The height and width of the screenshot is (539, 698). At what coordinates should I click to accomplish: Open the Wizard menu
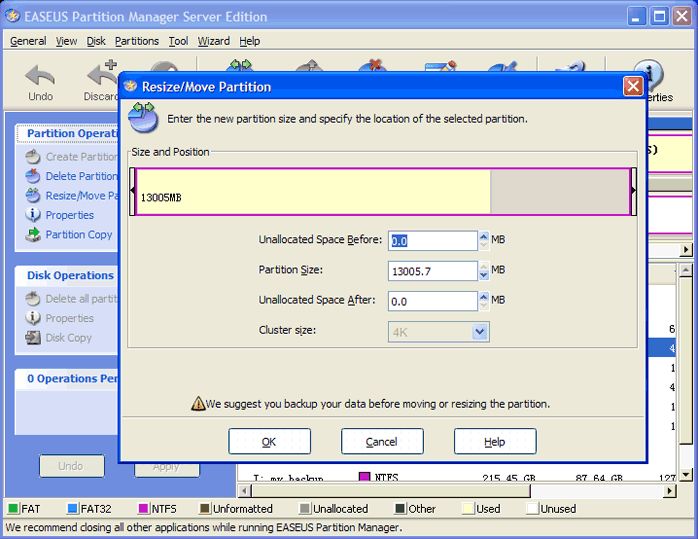pos(214,41)
